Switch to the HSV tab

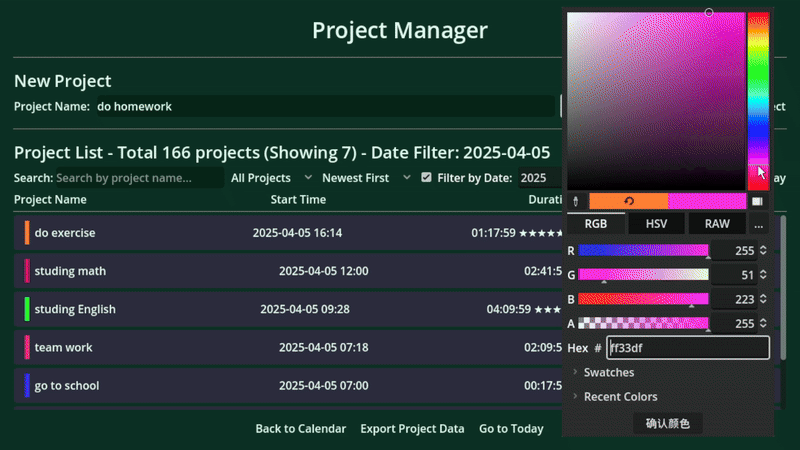pyautogui.click(x=657, y=225)
